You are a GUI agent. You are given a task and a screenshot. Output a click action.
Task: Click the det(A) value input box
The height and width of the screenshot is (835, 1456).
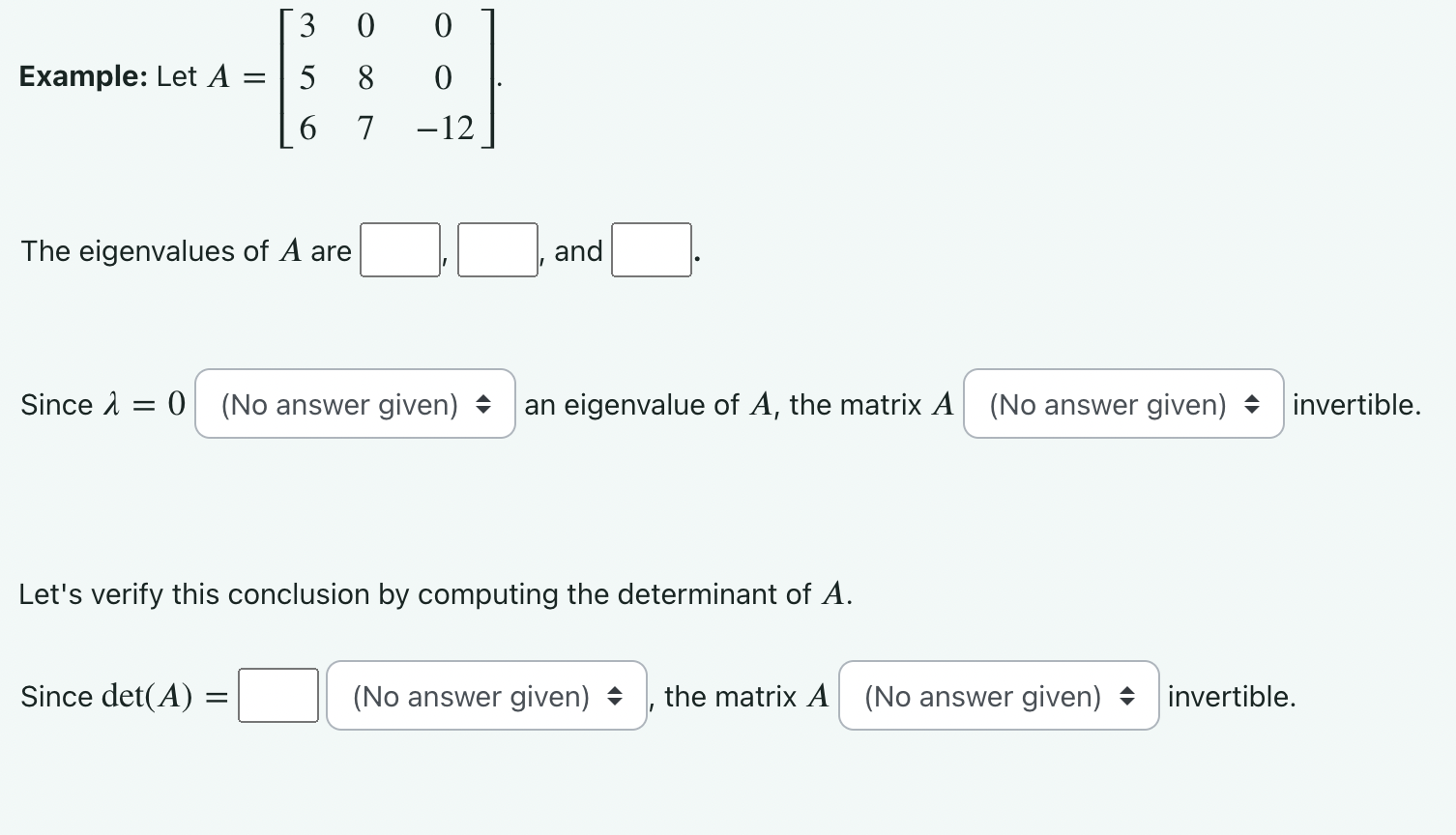(x=277, y=696)
